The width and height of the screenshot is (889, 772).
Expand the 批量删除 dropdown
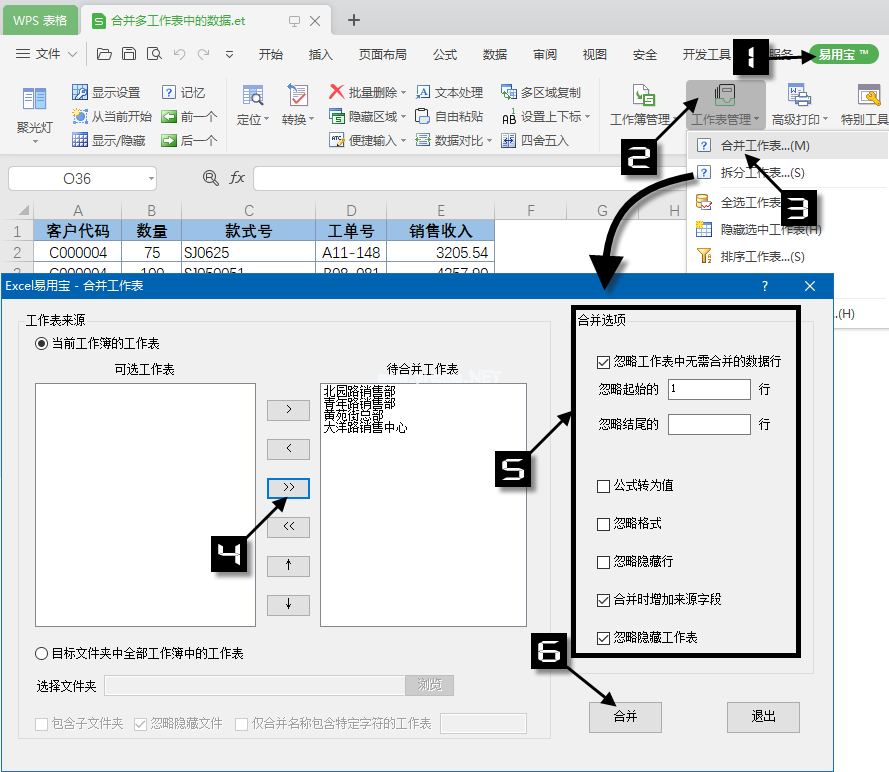[x=403, y=93]
